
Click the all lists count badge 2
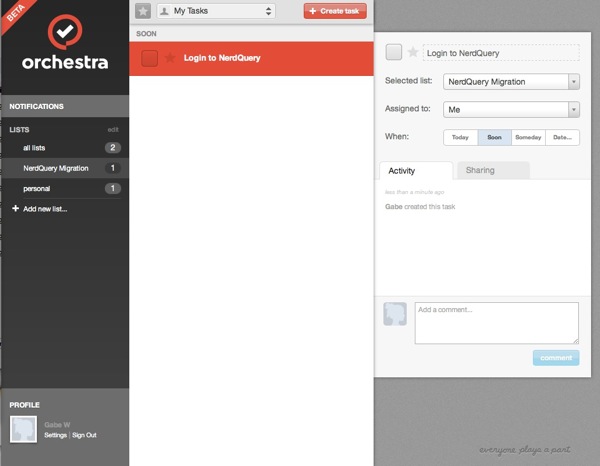pos(113,148)
